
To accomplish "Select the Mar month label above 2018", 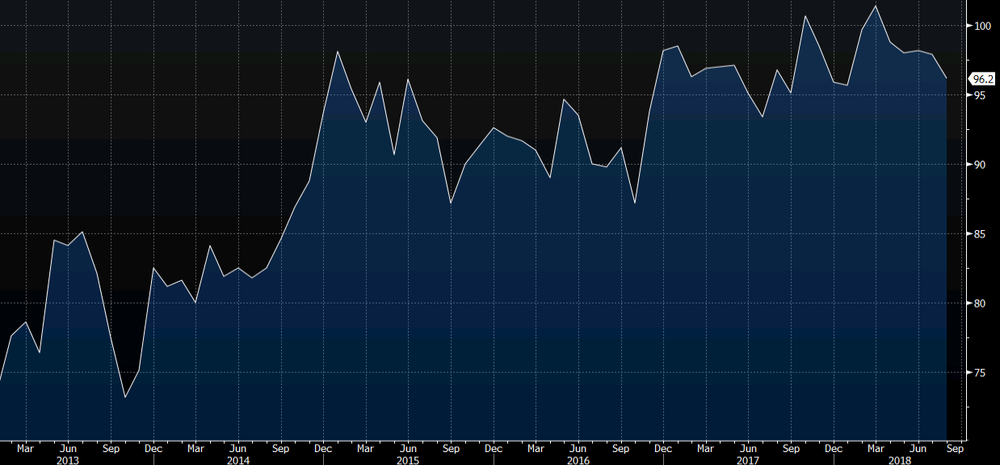I will point(876,447).
